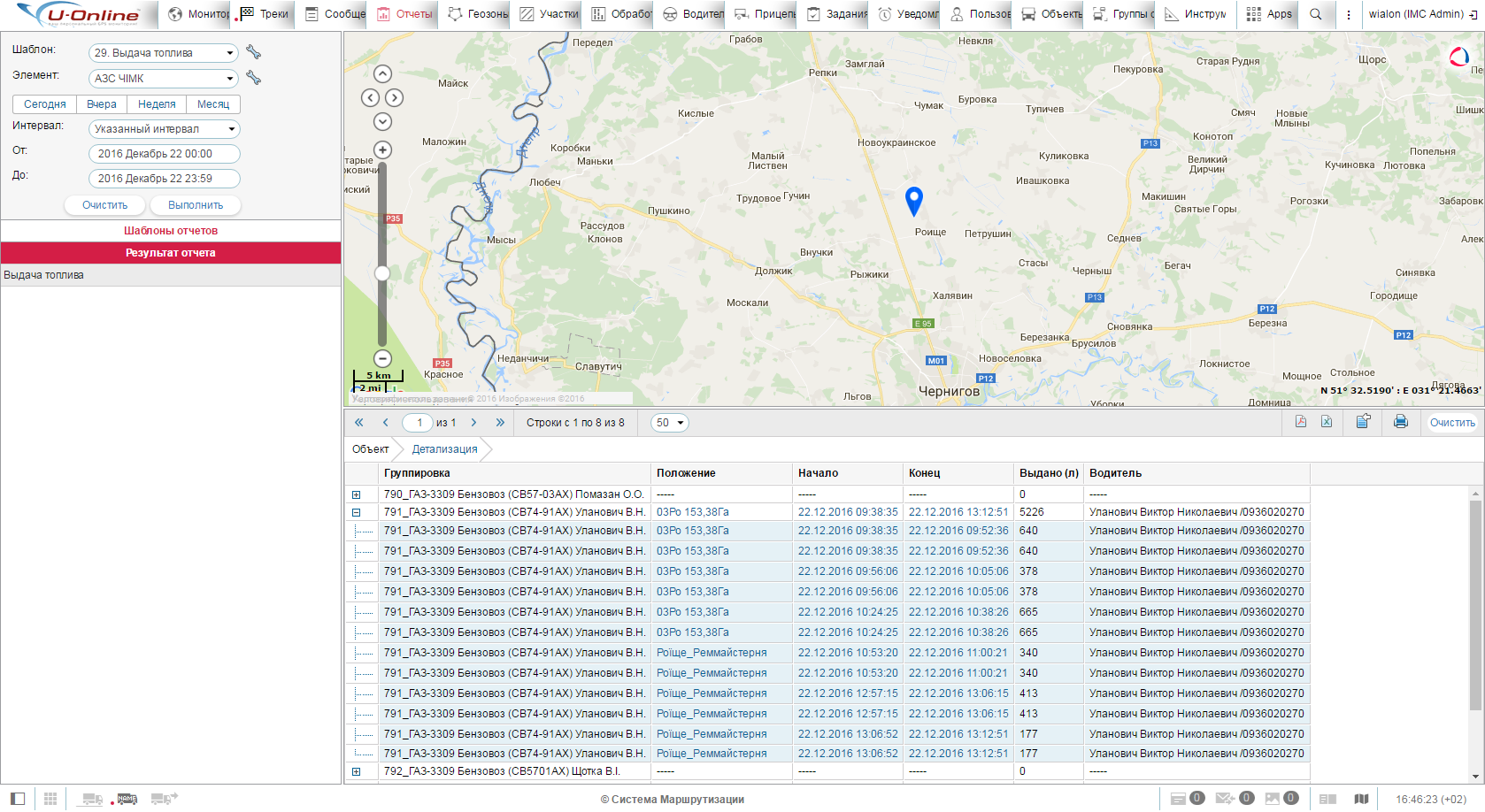Image resolution: width=1485 pixels, height=812 pixels.
Task: Open the rows-per-page dropdown showing 50
Action: (x=670, y=423)
